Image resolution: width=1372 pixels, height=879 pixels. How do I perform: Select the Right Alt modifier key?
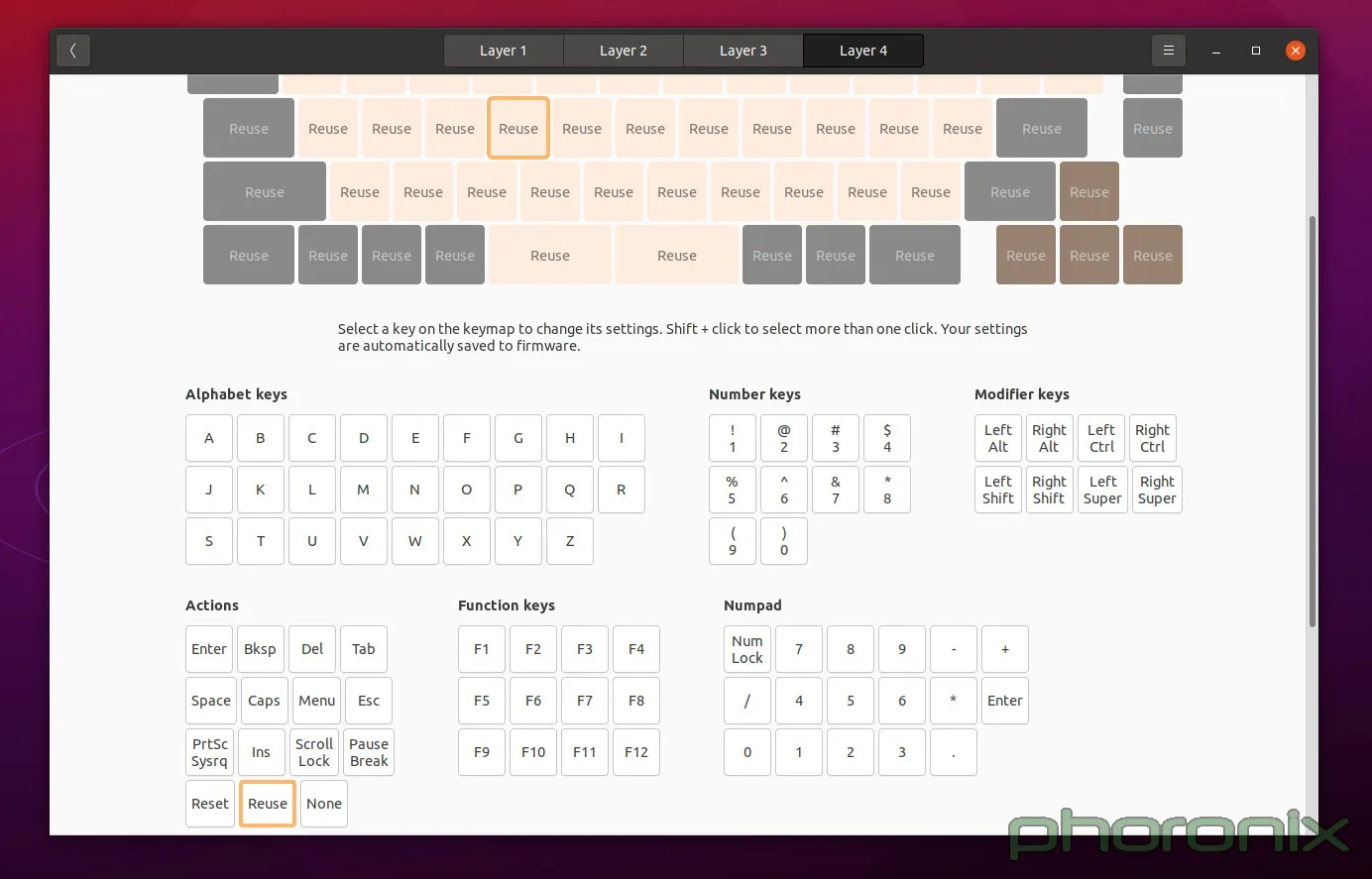(x=1049, y=438)
